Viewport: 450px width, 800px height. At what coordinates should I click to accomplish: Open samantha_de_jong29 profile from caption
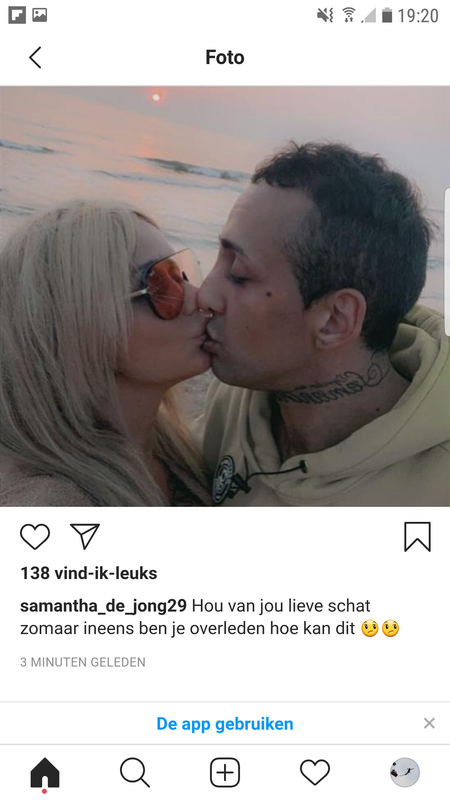[x=104, y=606]
